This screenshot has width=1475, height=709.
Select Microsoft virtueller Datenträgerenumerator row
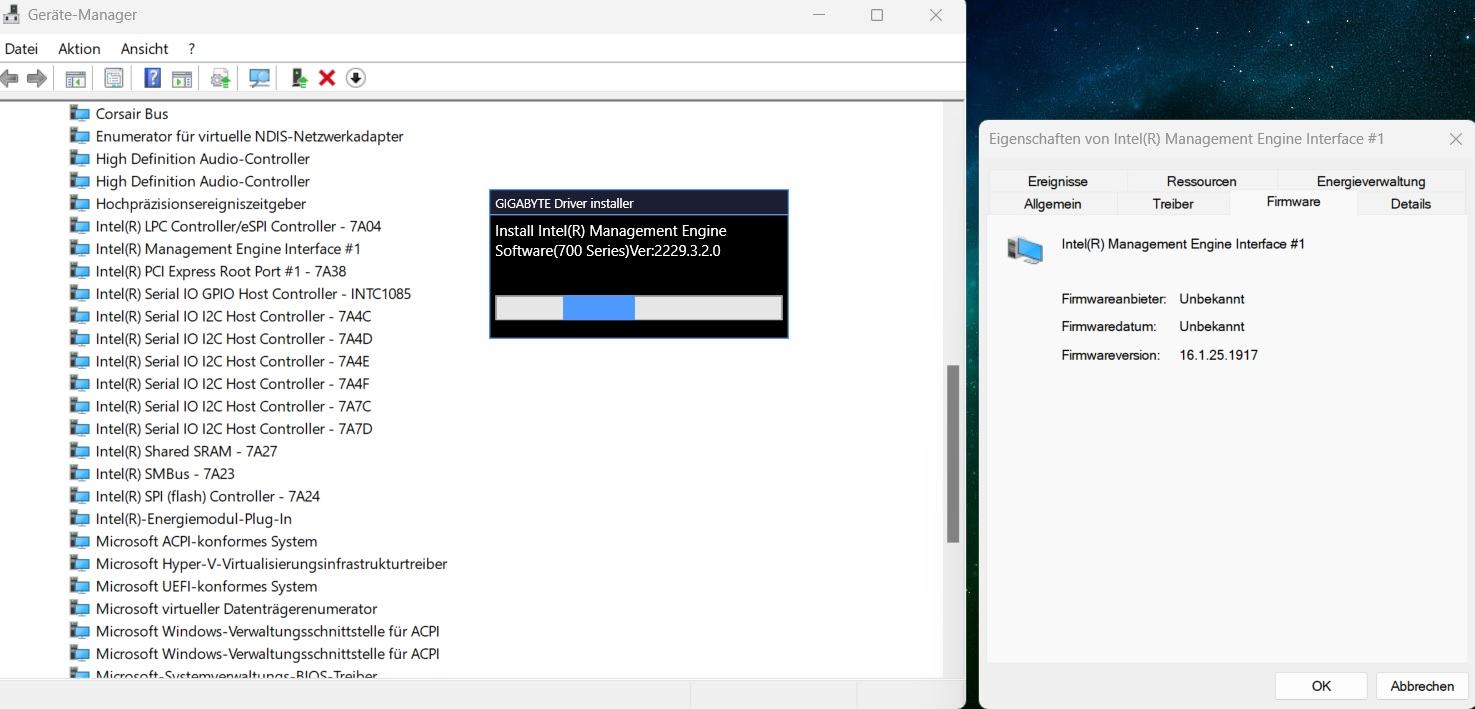pos(236,608)
